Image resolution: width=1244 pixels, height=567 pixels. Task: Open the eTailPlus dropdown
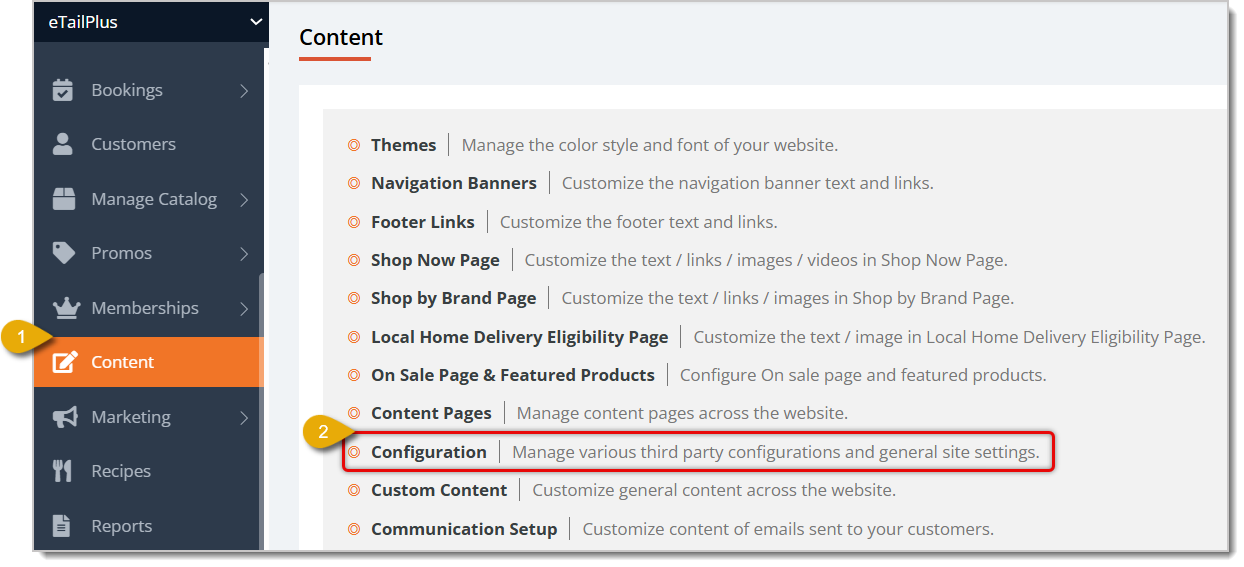click(150, 21)
